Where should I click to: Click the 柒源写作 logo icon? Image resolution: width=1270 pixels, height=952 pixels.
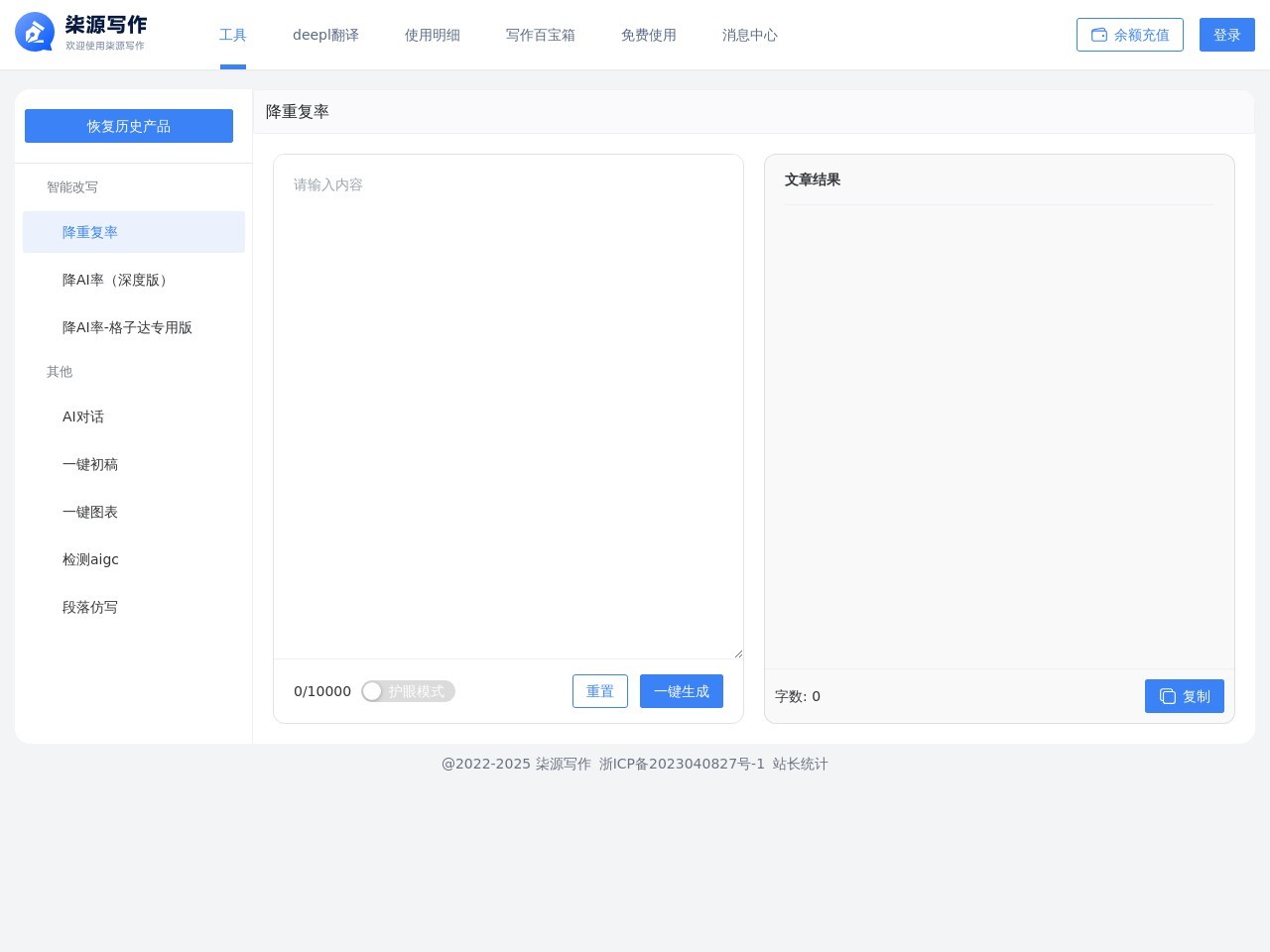(35, 33)
